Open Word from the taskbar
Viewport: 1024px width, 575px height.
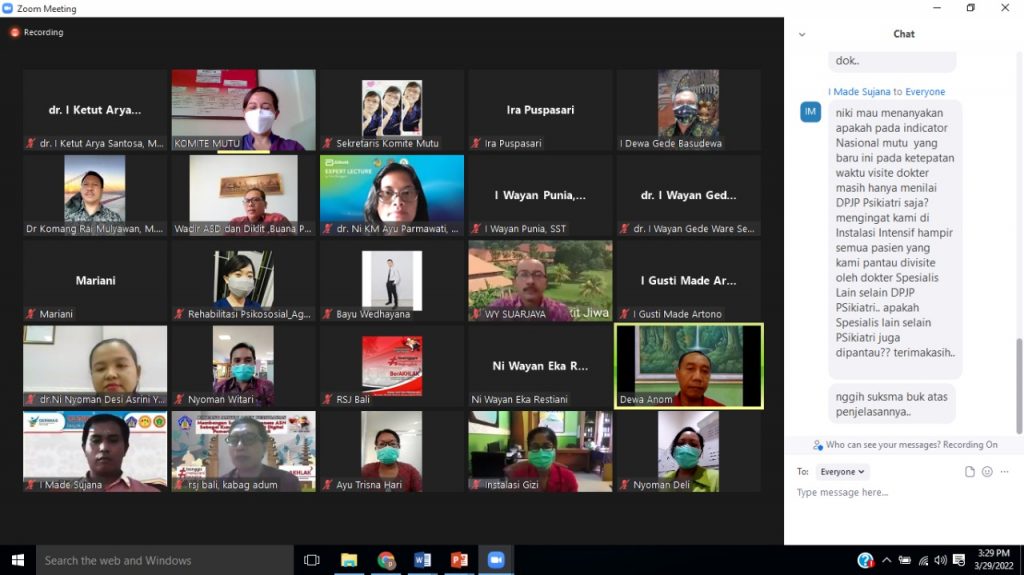(x=422, y=560)
